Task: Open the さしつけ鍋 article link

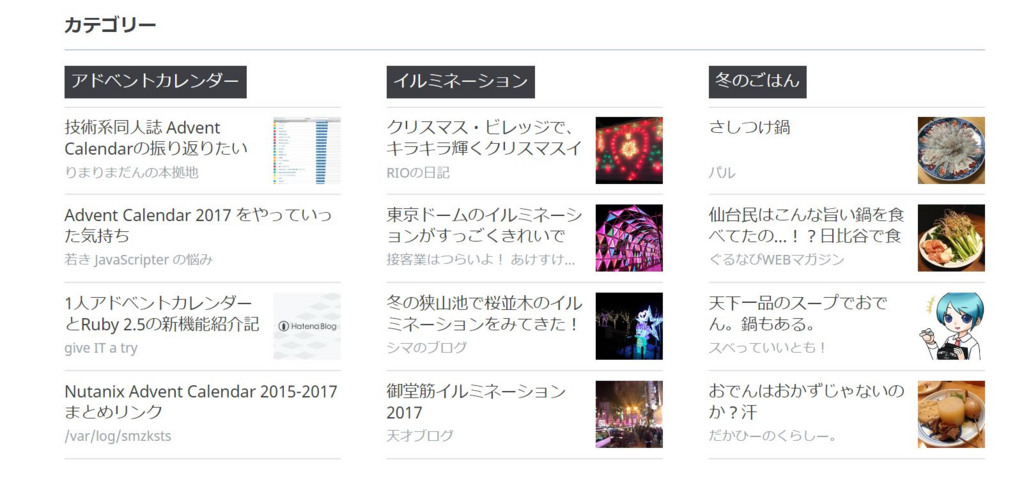Action: pos(749,128)
